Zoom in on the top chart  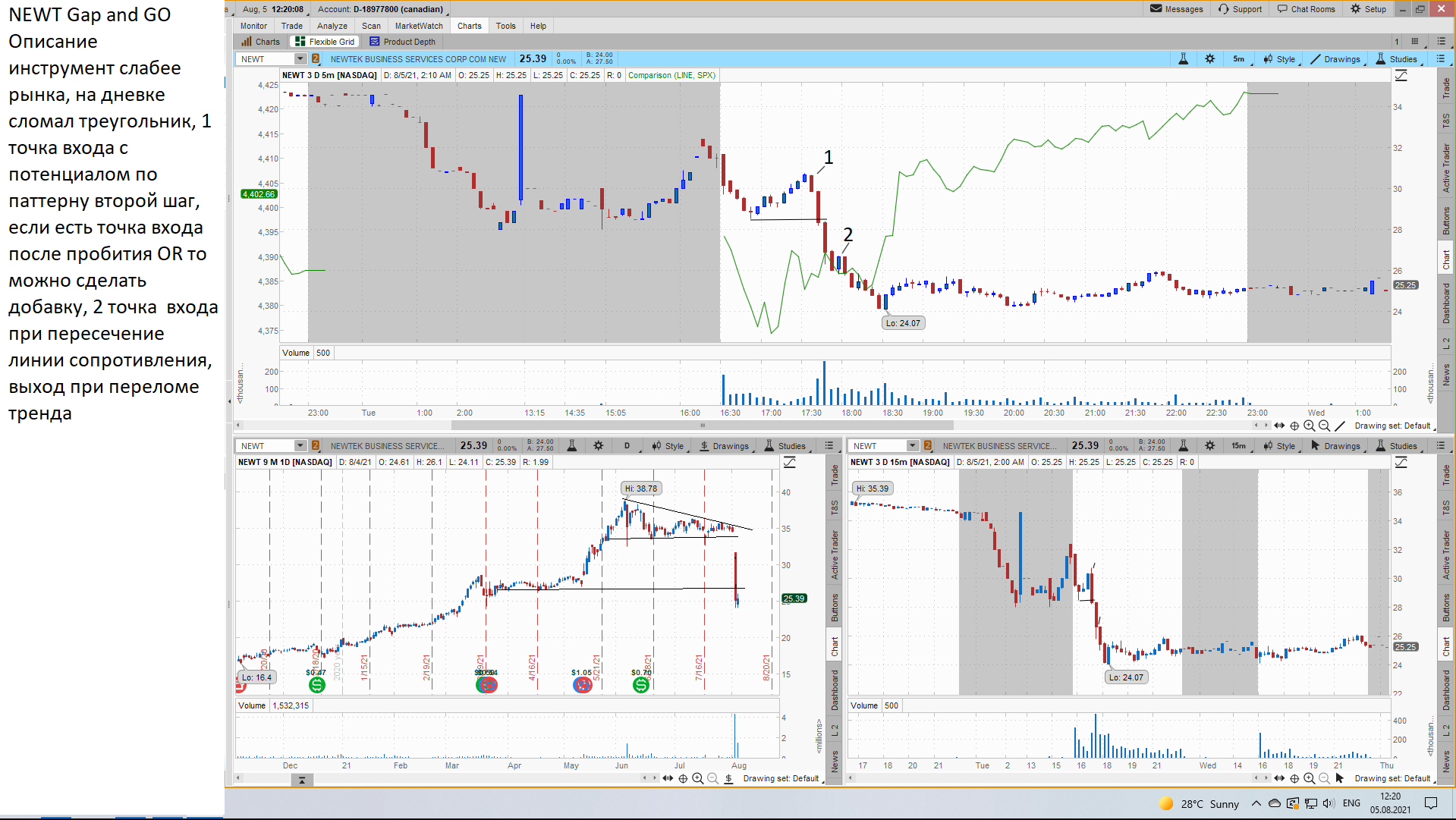tap(1310, 426)
